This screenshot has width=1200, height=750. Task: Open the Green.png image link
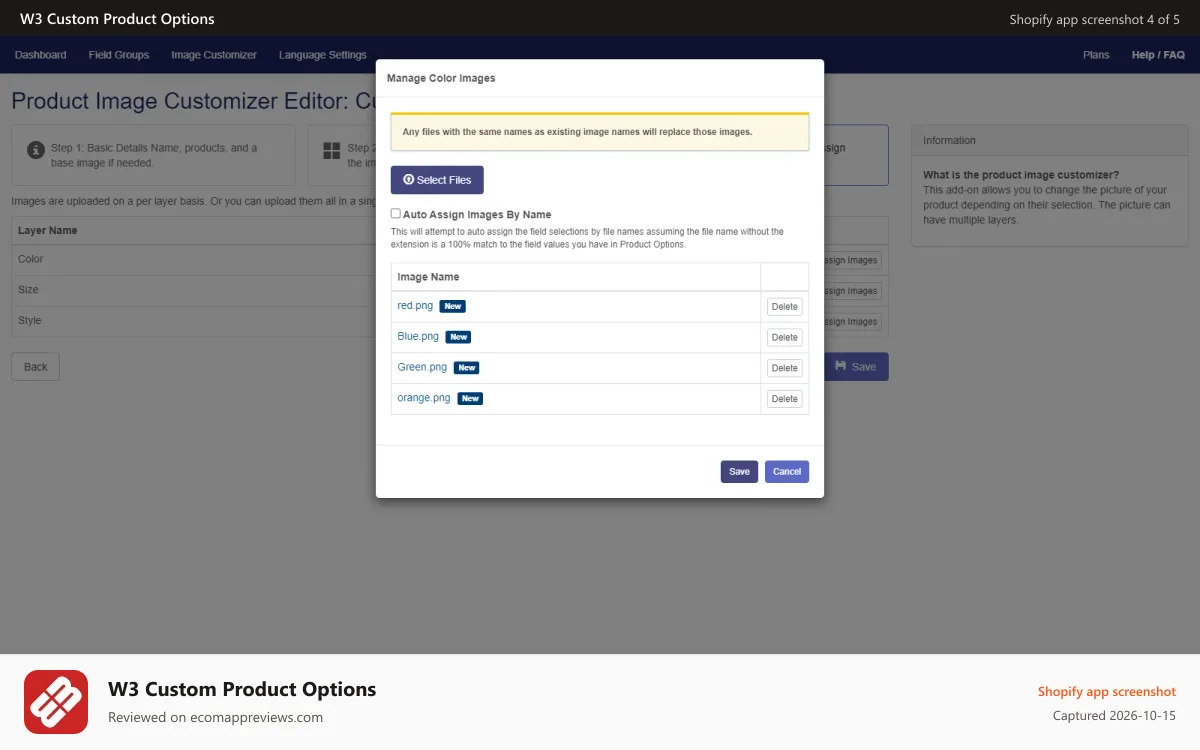(422, 367)
